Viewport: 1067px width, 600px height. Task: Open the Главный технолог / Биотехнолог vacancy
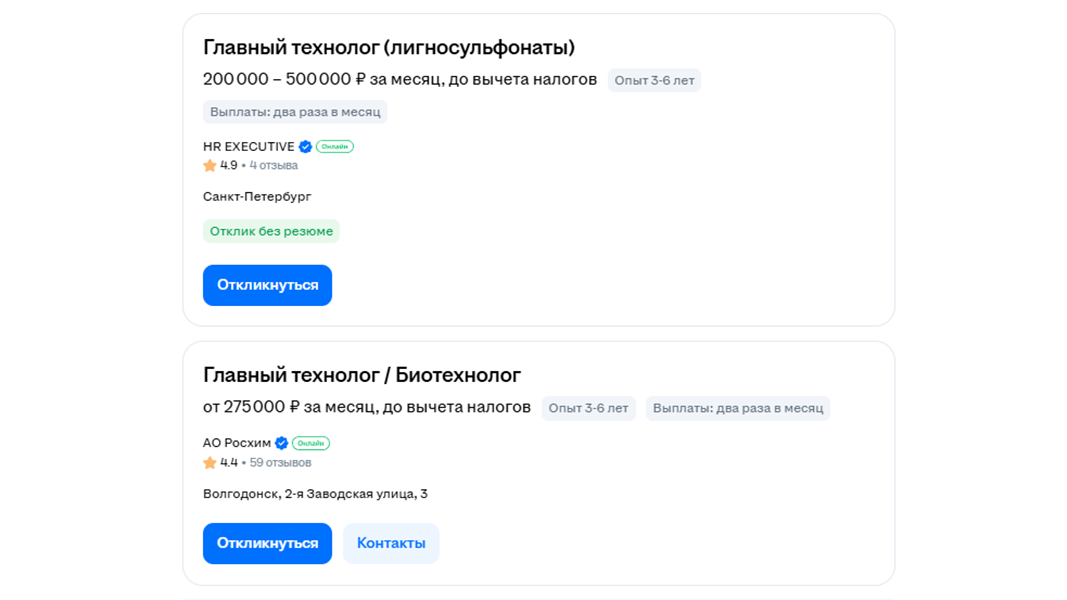pyautogui.click(x=361, y=375)
